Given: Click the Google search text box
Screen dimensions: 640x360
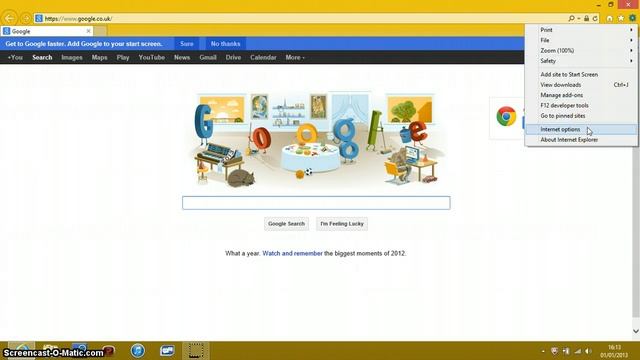Looking at the screenshot, I should click(316, 203).
